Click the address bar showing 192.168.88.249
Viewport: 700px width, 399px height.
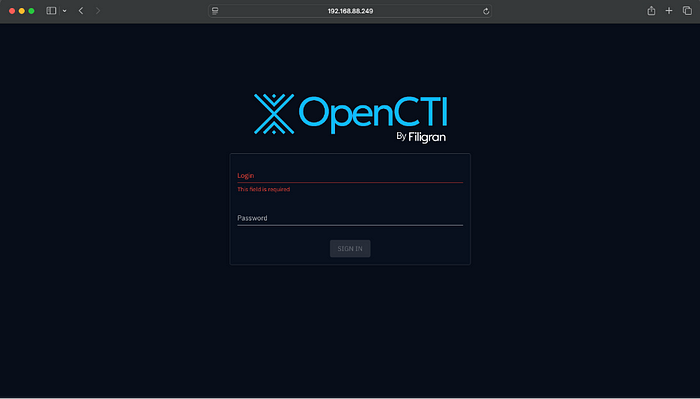pos(350,11)
